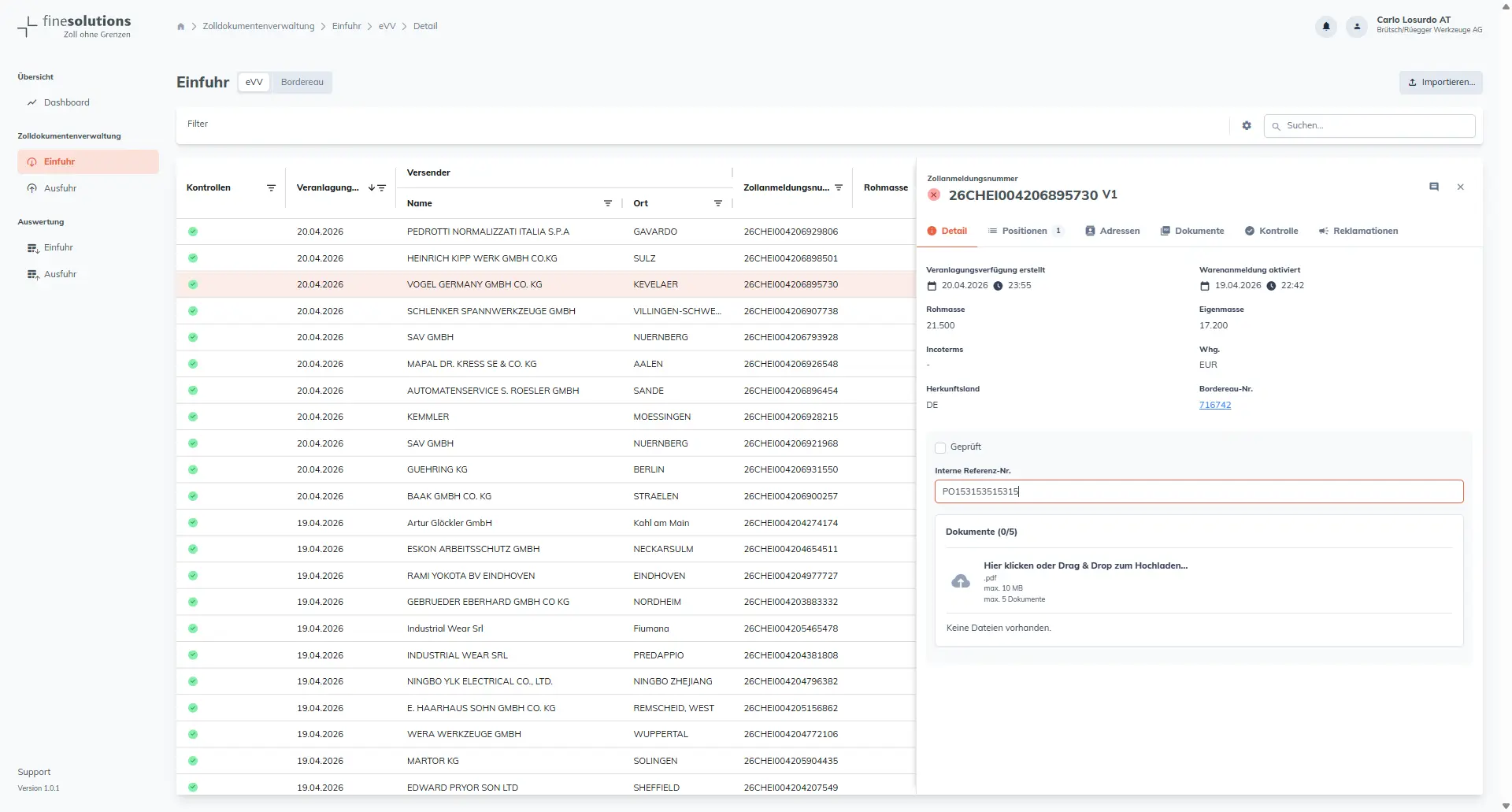Select Einfuhr under Zolldokumentenverwaltung

click(88, 161)
